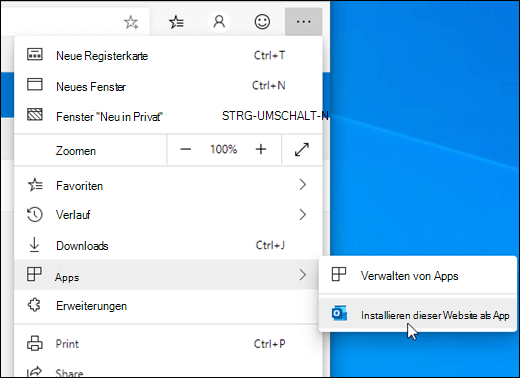Click the 100% zoom level value
Screen dimensions: 520x378
click(x=223, y=149)
